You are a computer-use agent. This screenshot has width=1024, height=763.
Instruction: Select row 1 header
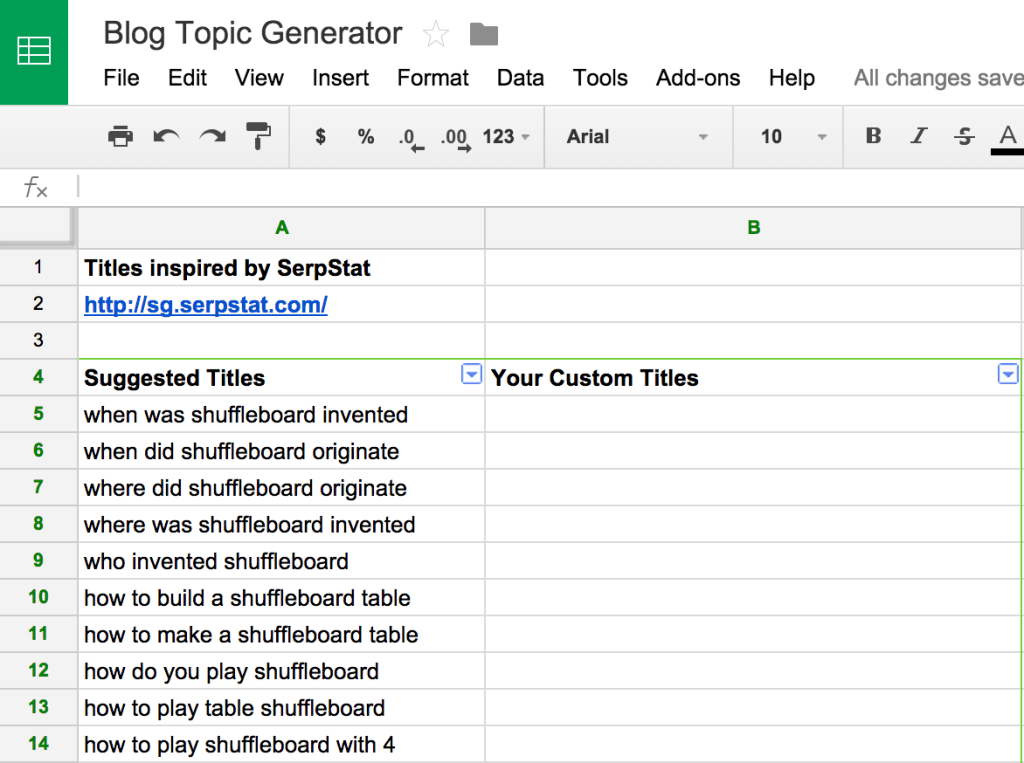[38, 267]
